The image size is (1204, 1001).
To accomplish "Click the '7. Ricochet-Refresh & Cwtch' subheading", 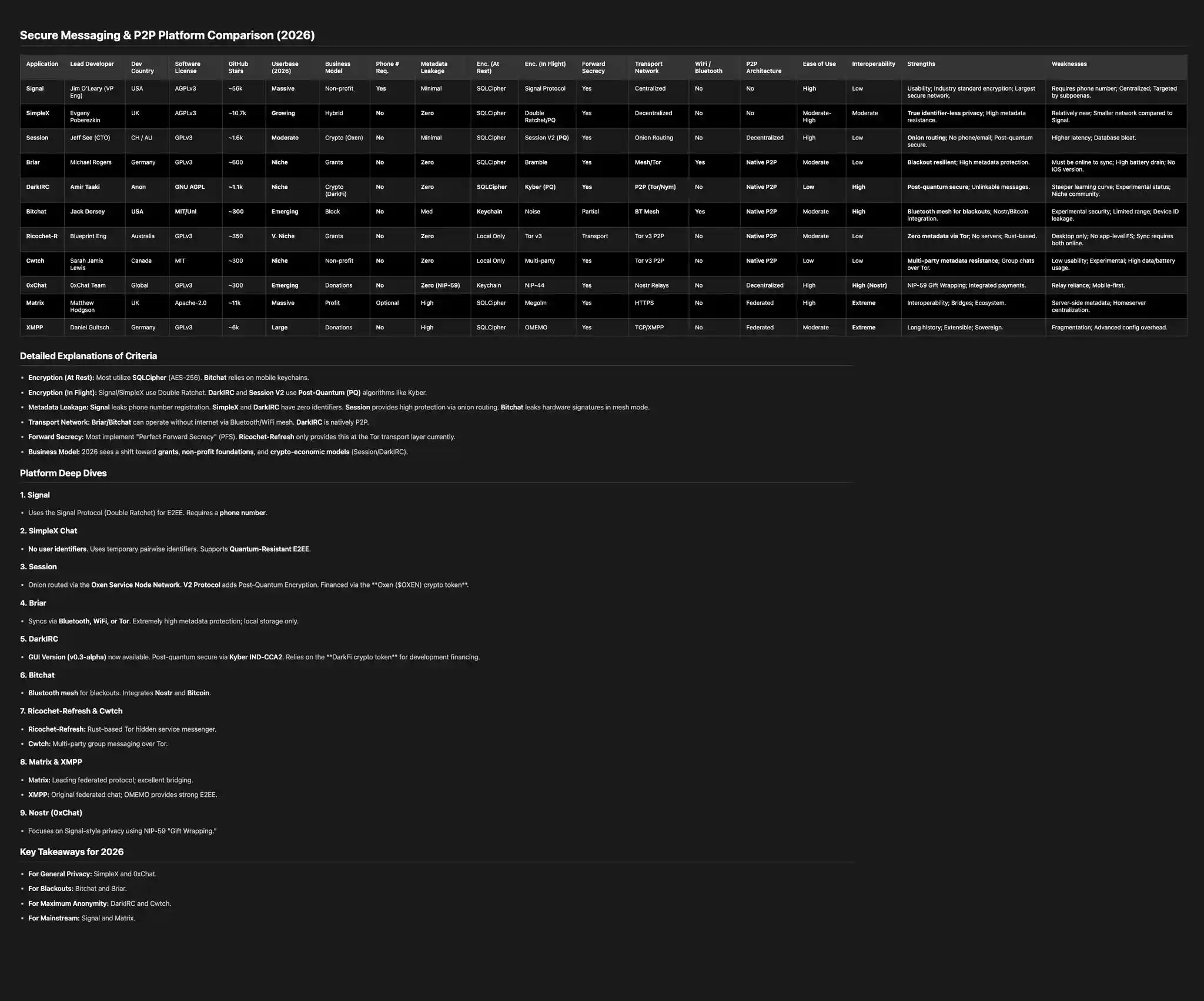I will coord(71,712).
